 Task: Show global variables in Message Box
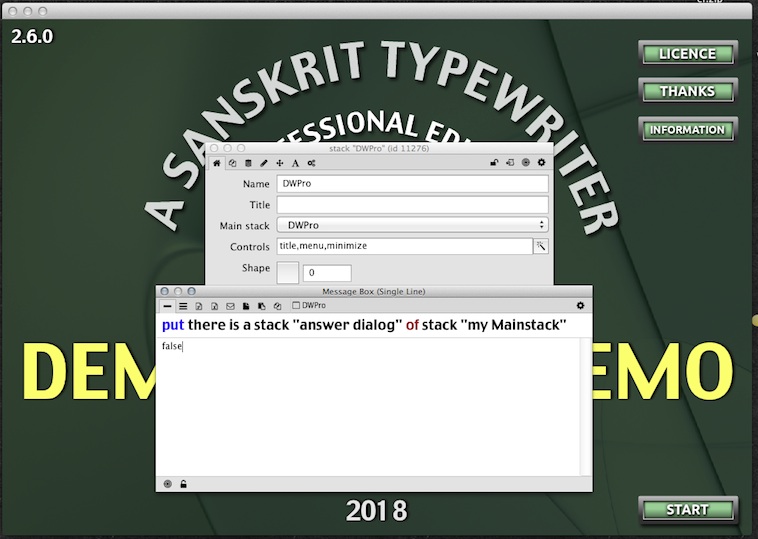coord(214,306)
